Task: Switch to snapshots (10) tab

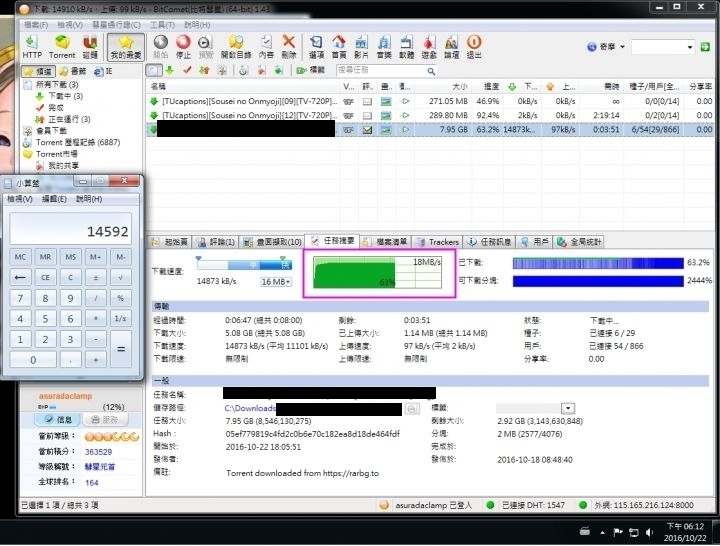Action: tap(272, 242)
